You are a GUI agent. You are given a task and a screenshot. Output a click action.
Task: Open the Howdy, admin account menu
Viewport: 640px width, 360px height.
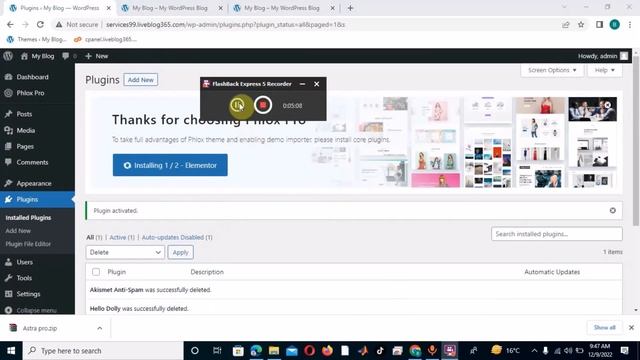603,56
